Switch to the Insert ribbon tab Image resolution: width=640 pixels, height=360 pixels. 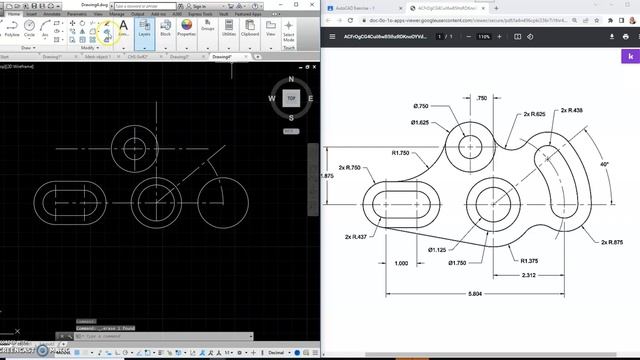point(31,14)
